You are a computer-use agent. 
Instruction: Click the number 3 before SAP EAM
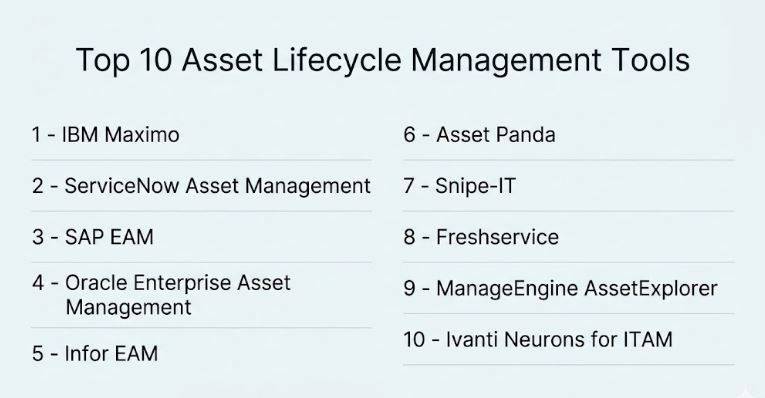tap(38, 237)
